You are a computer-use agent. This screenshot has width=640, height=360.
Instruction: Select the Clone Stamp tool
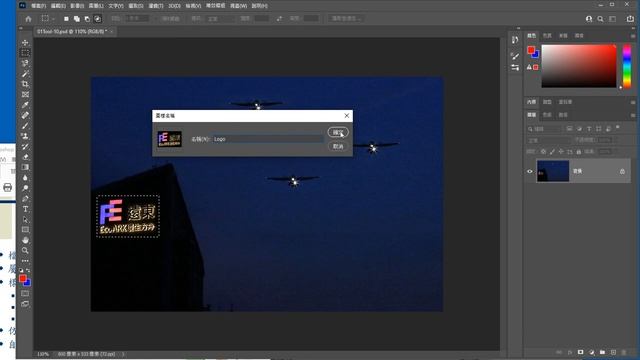pos(25,136)
